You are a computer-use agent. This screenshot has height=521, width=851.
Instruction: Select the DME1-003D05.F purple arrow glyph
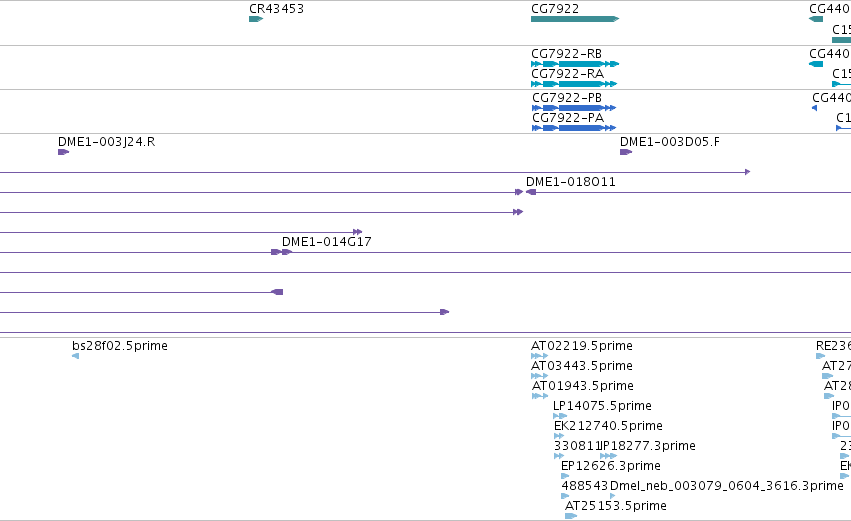tap(626, 152)
